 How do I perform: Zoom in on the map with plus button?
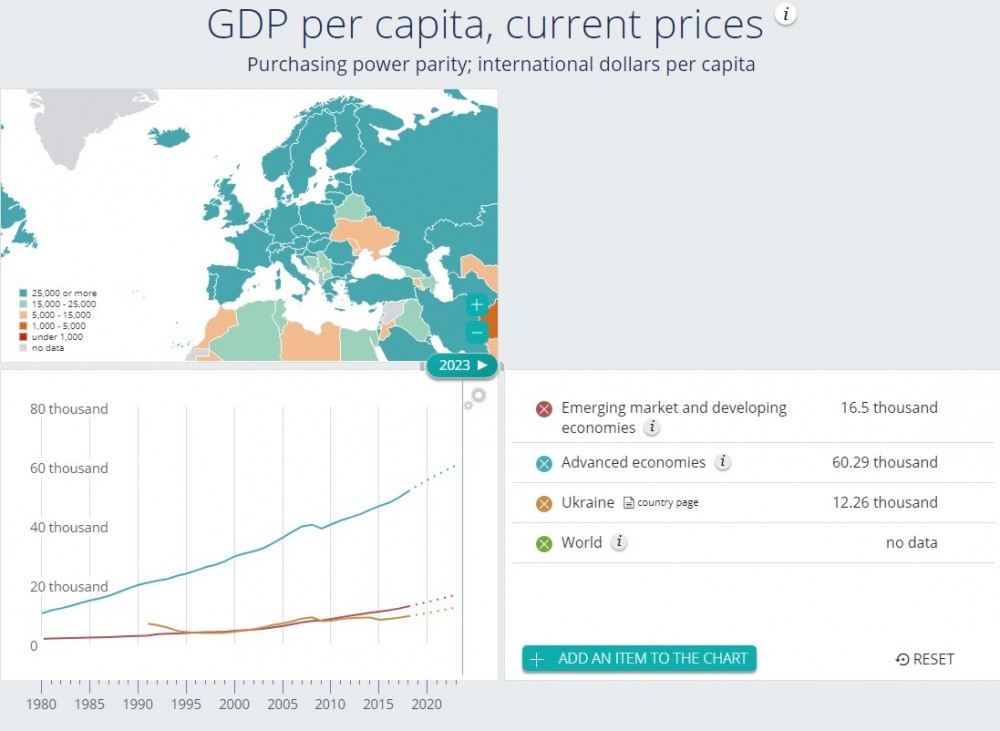477,305
